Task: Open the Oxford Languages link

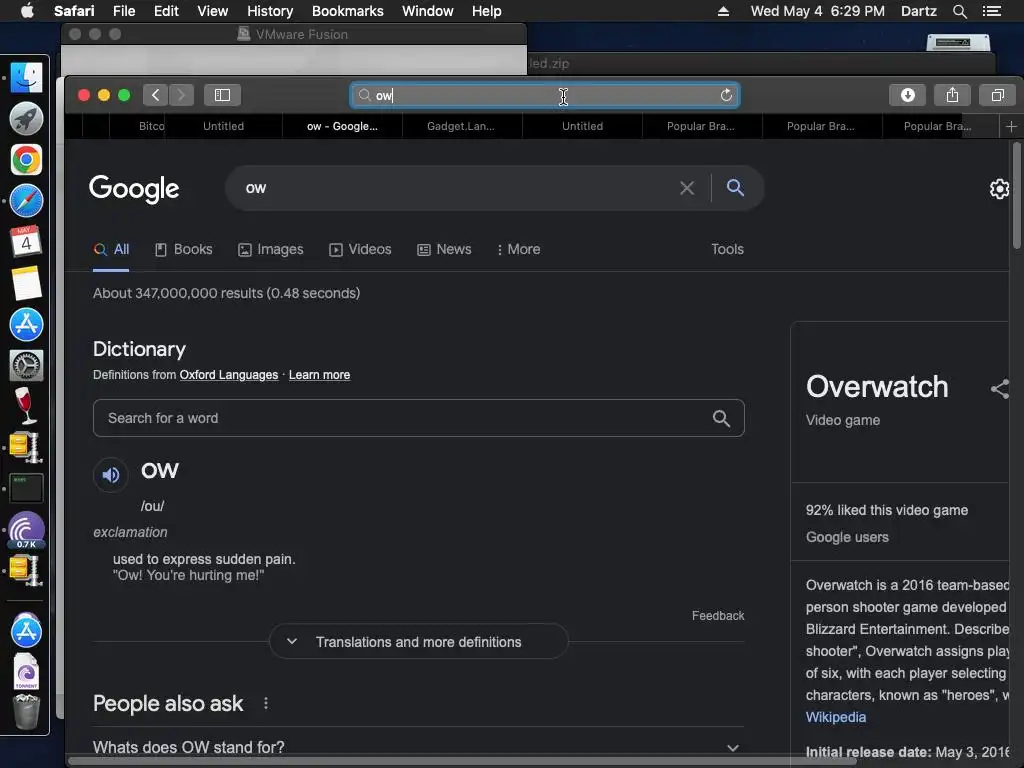Action: (229, 375)
